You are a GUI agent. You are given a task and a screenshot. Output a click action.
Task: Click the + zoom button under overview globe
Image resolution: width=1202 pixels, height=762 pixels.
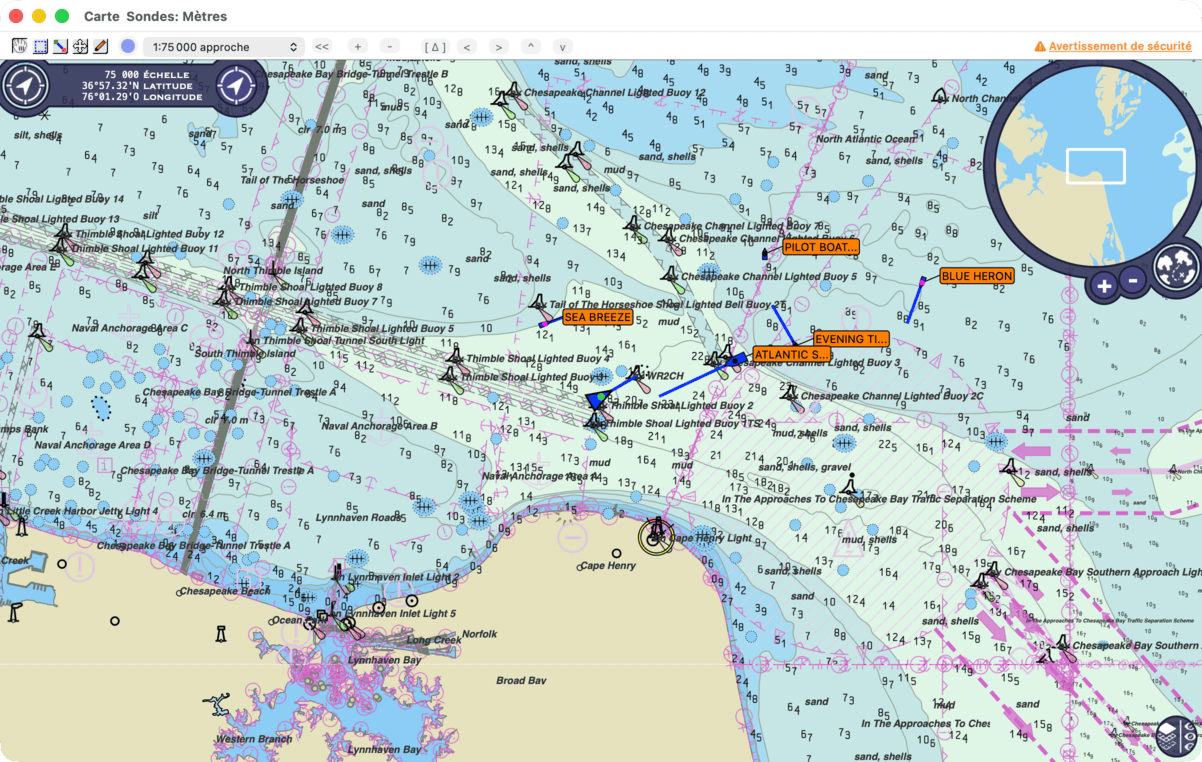click(x=1103, y=286)
